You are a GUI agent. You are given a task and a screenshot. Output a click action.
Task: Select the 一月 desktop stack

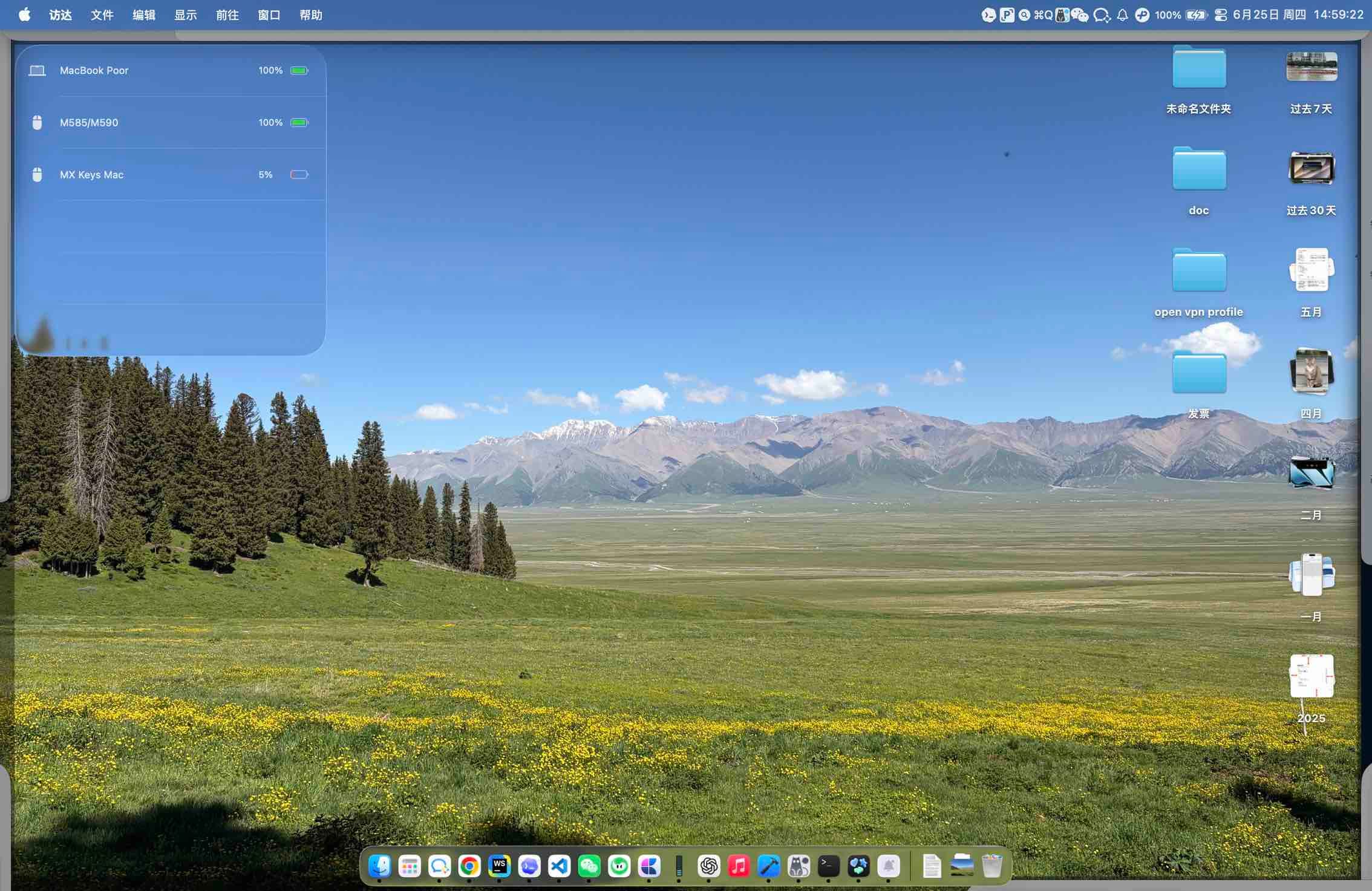tap(1312, 589)
